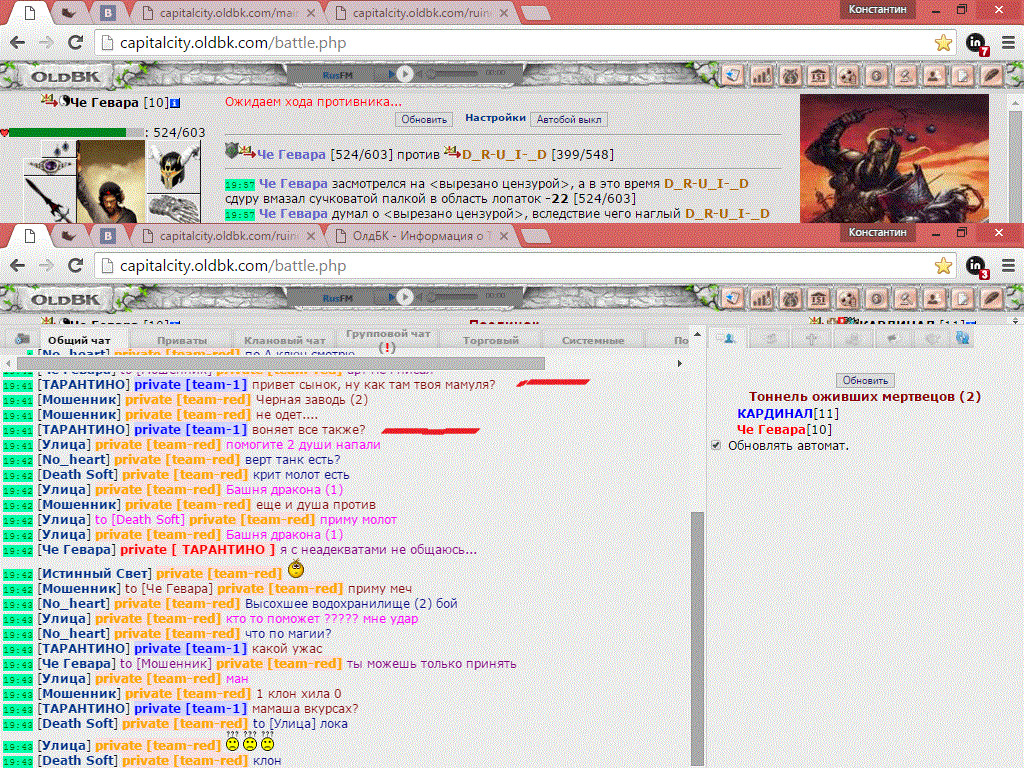Click the right arrow of chat horizontal scrollbar
The height and width of the screenshot is (768, 1024).
[680, 363]
